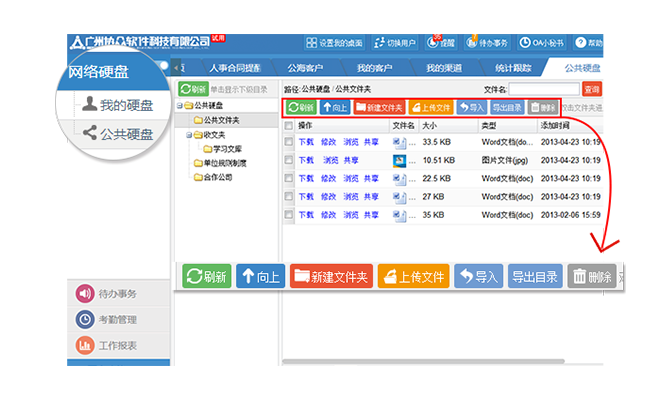Check the box for the 33.5 KB file
The width and height of the screenshot is (670, 412).
(289, 143)
